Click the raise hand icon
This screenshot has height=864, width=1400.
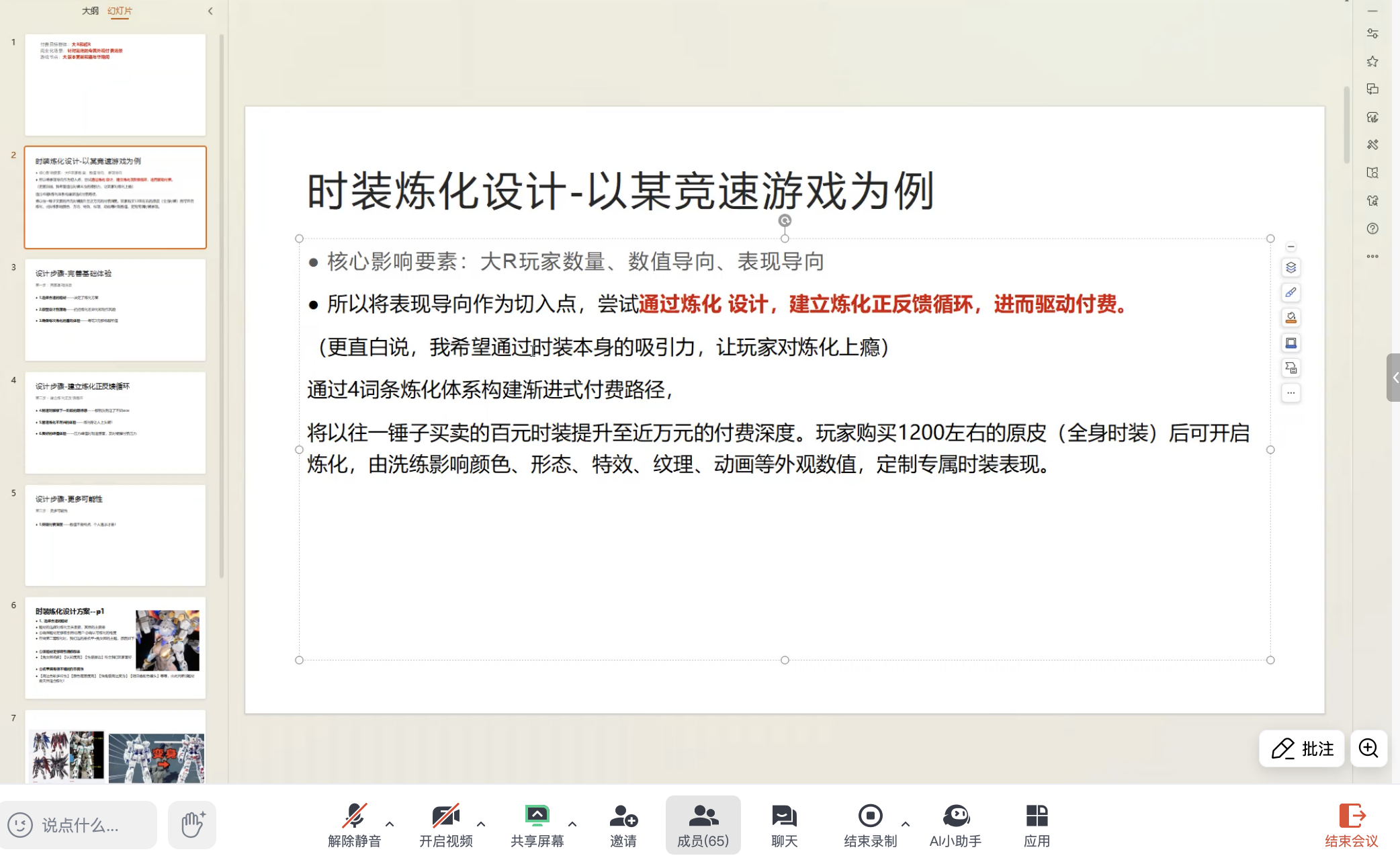pos(192,824)
